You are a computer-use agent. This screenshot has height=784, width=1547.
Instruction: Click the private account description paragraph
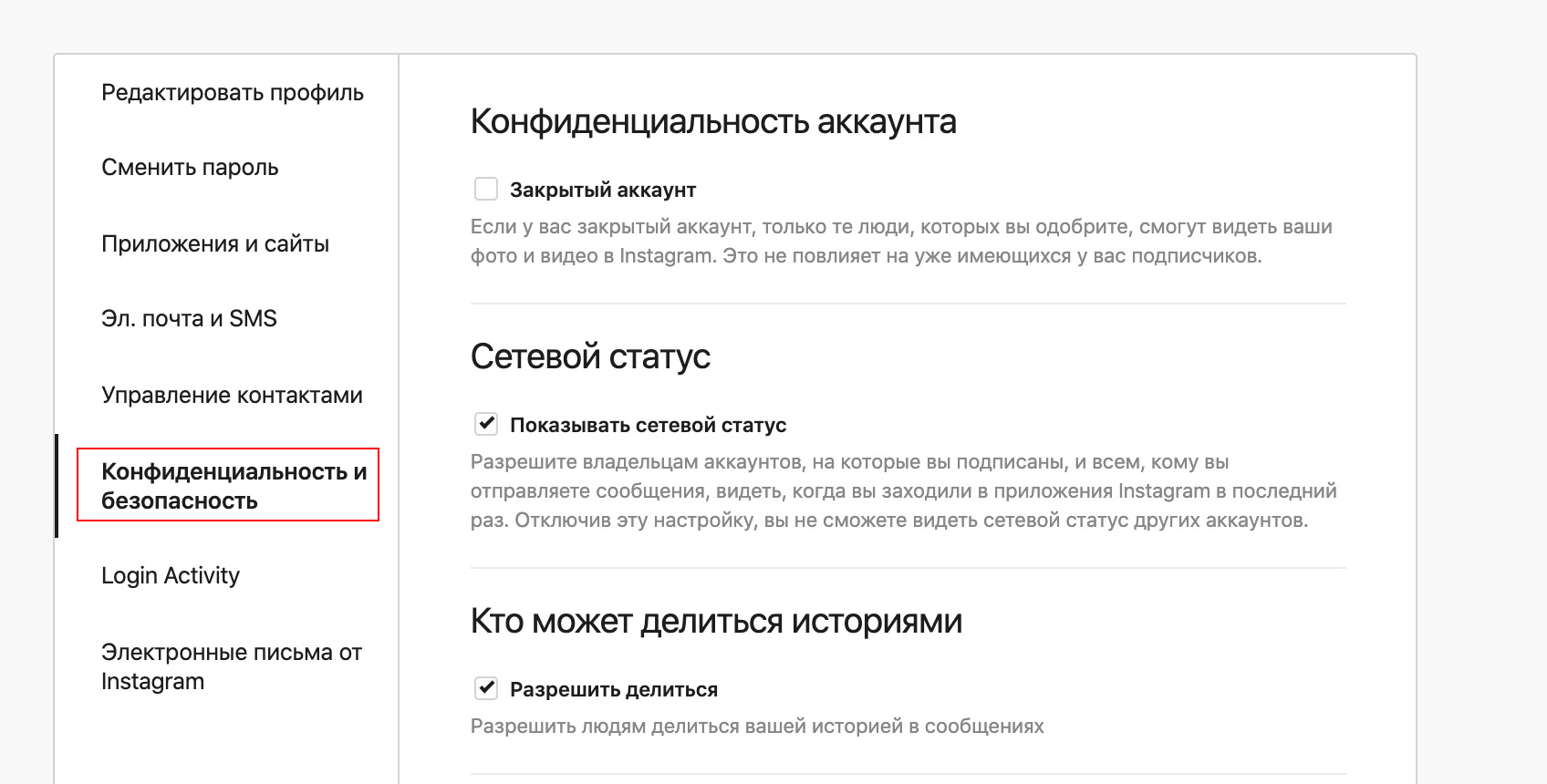coord(901,242)
